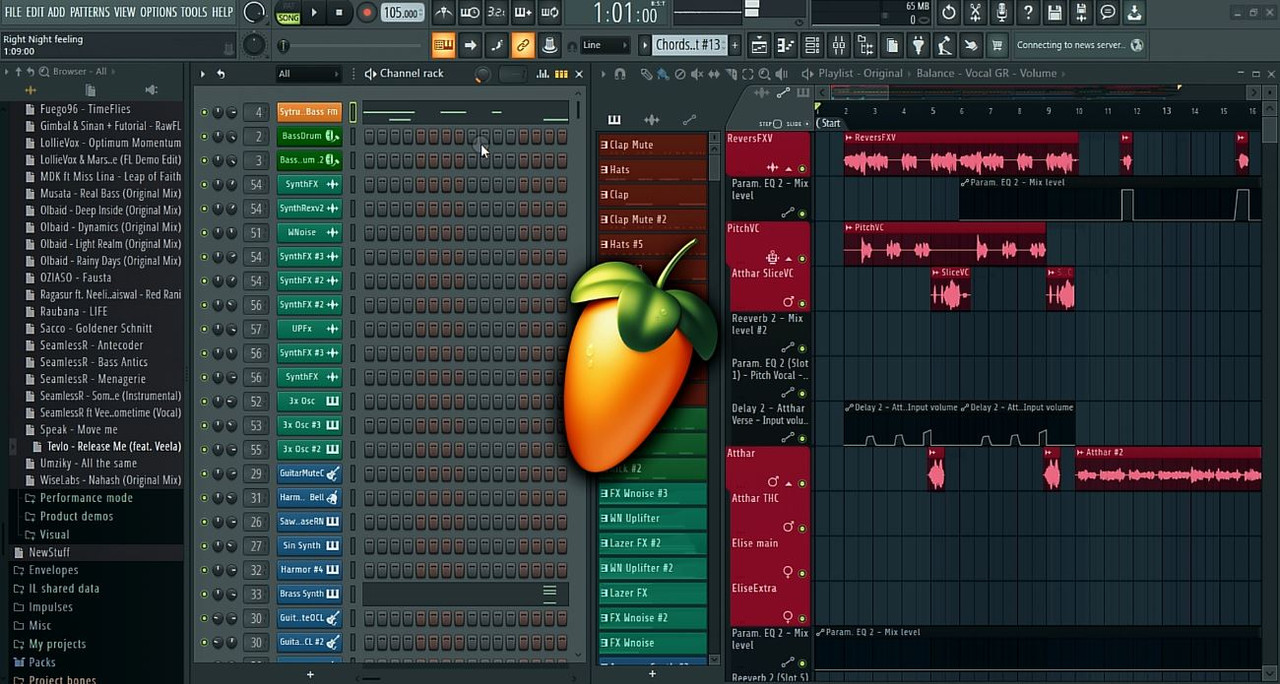This screenshot has width=1280, height=684.
Task: Open the ADD menu
Action: (57, 12)
